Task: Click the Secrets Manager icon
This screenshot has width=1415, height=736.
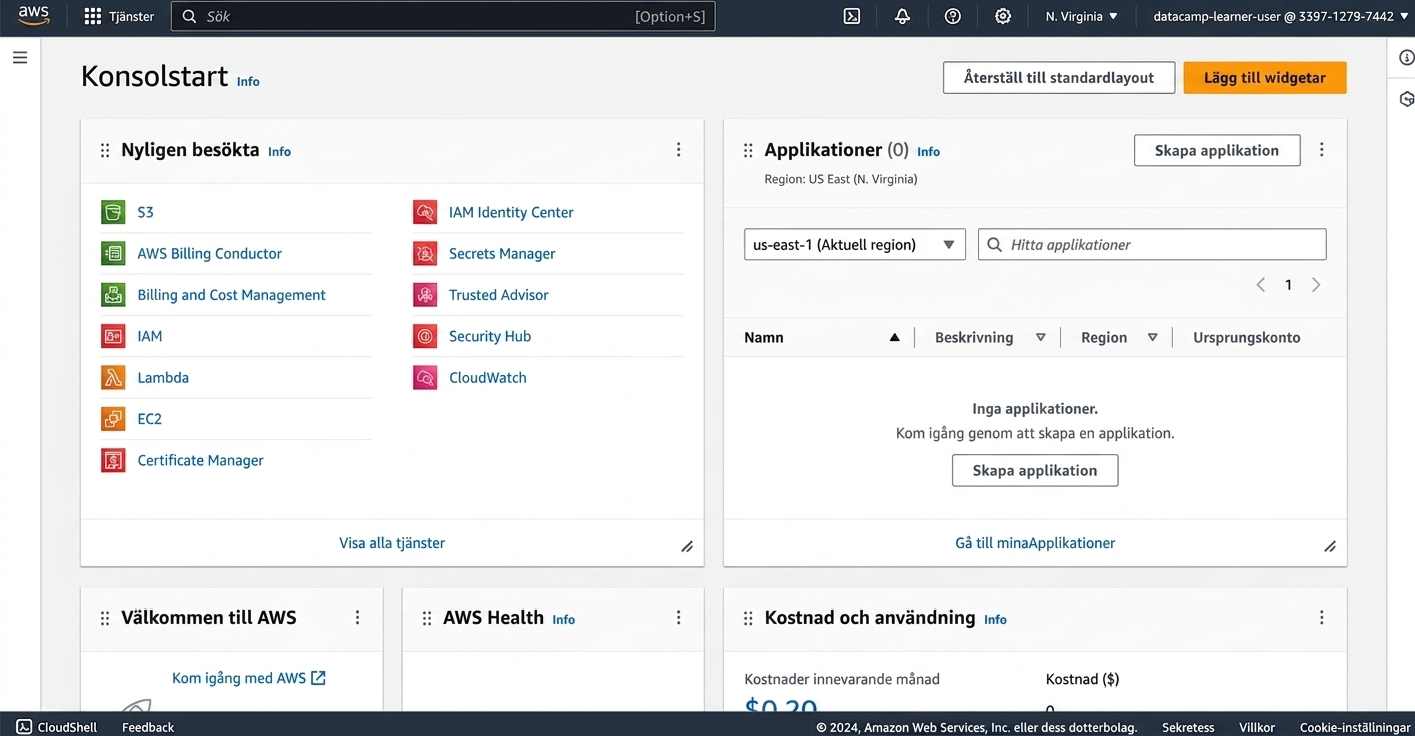Action: point(425,254)
